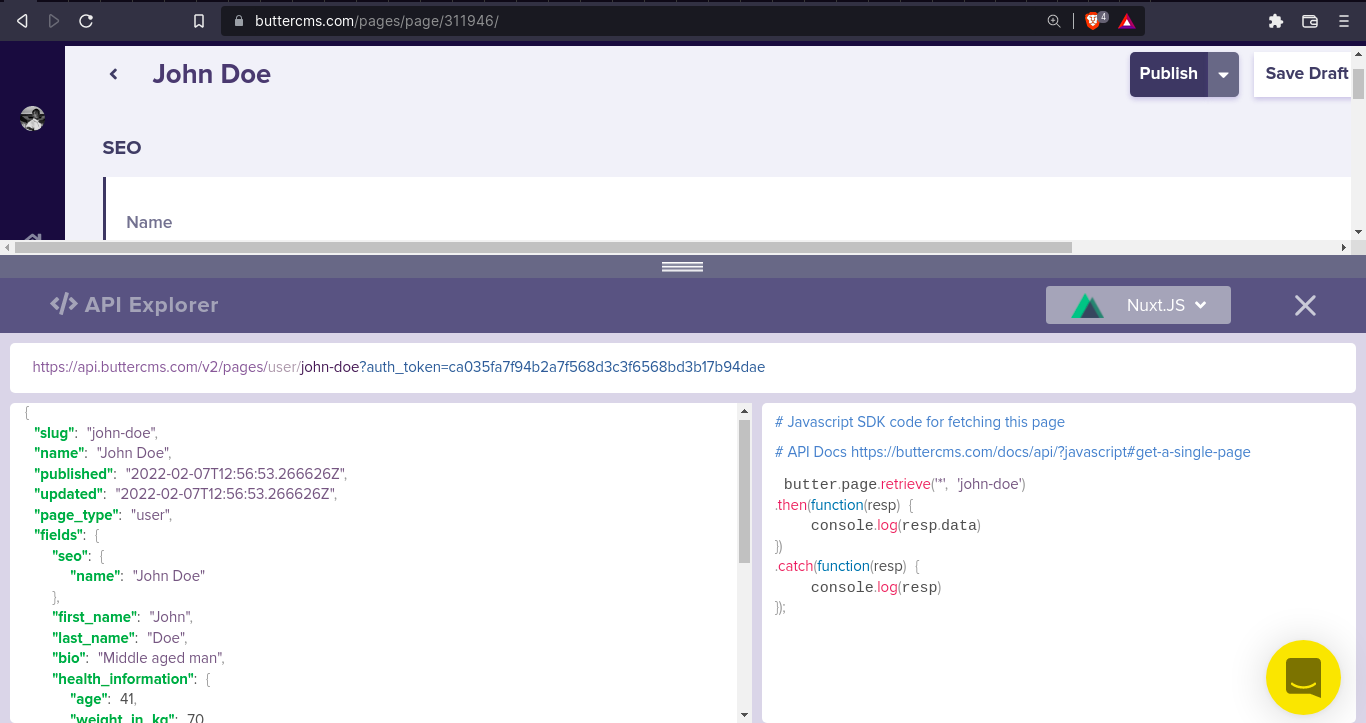Open the yellow chat widget button
This screenshot has width=1366, height=723.
pos(1303,677)
